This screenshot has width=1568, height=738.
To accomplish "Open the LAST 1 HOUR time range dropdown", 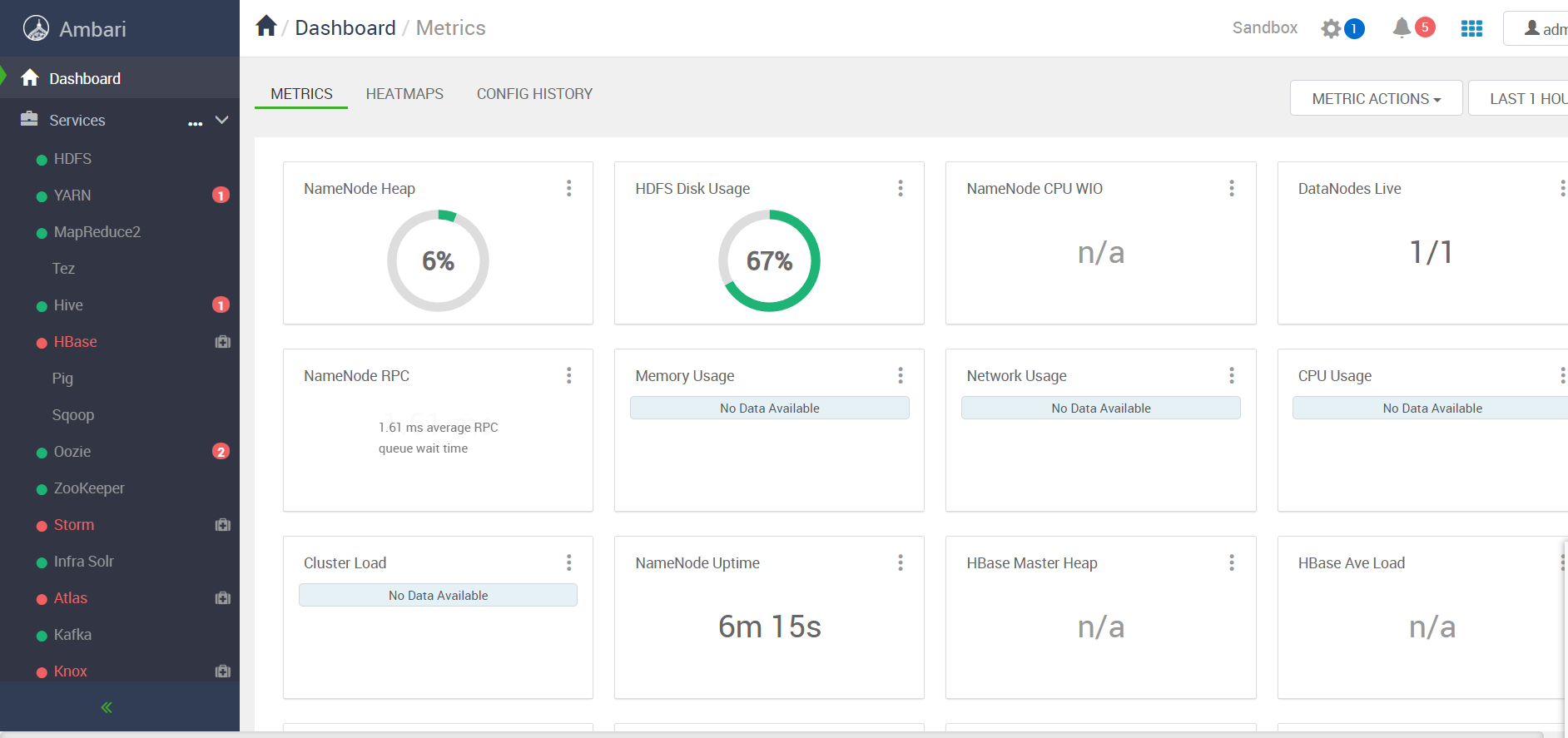I will (x=1519, y=98).
